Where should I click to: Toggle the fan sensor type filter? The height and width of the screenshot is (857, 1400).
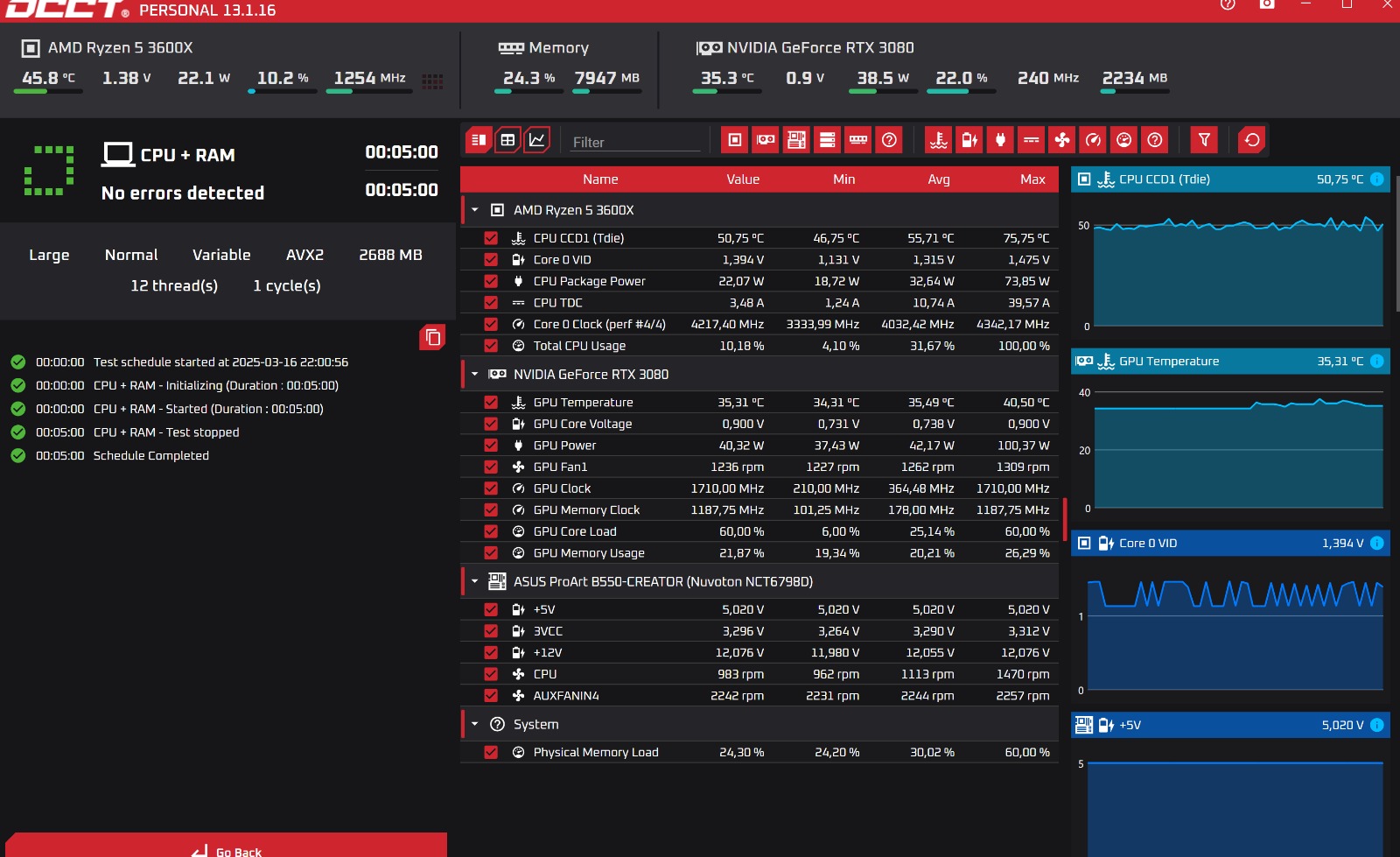pos(1062,140)
